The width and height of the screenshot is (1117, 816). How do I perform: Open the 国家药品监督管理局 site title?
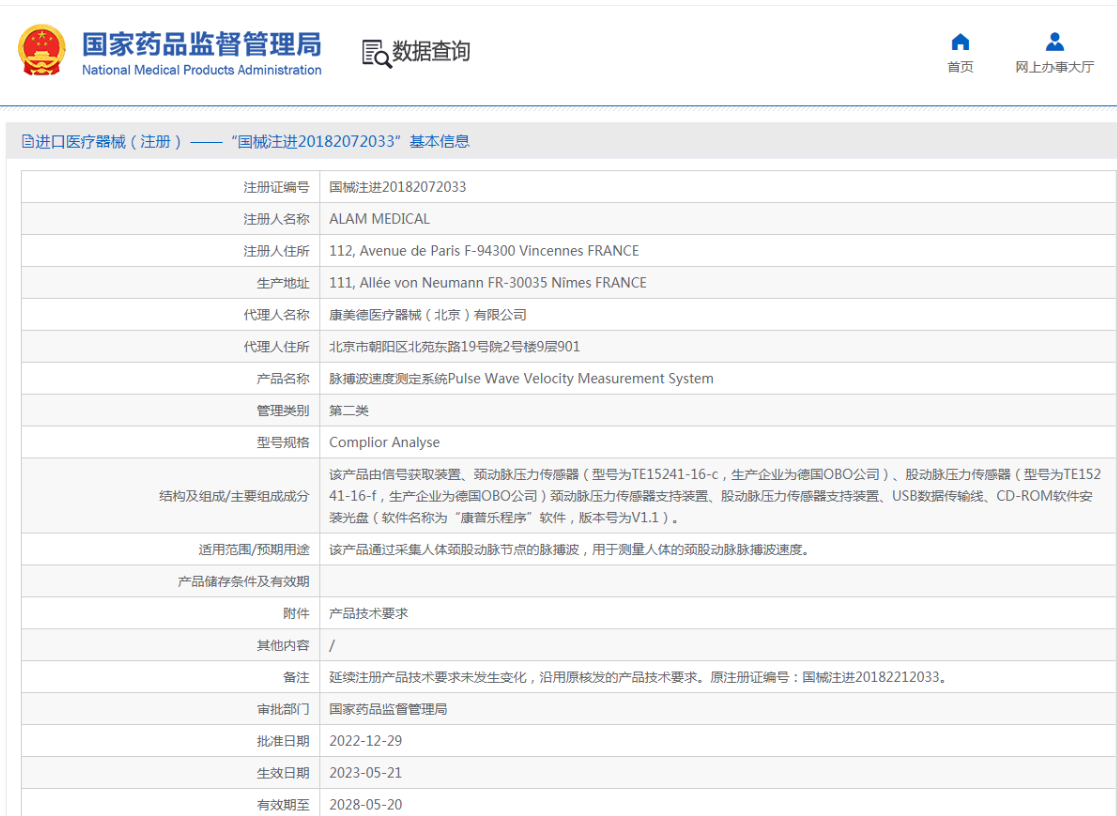click(x=201, y=44)
